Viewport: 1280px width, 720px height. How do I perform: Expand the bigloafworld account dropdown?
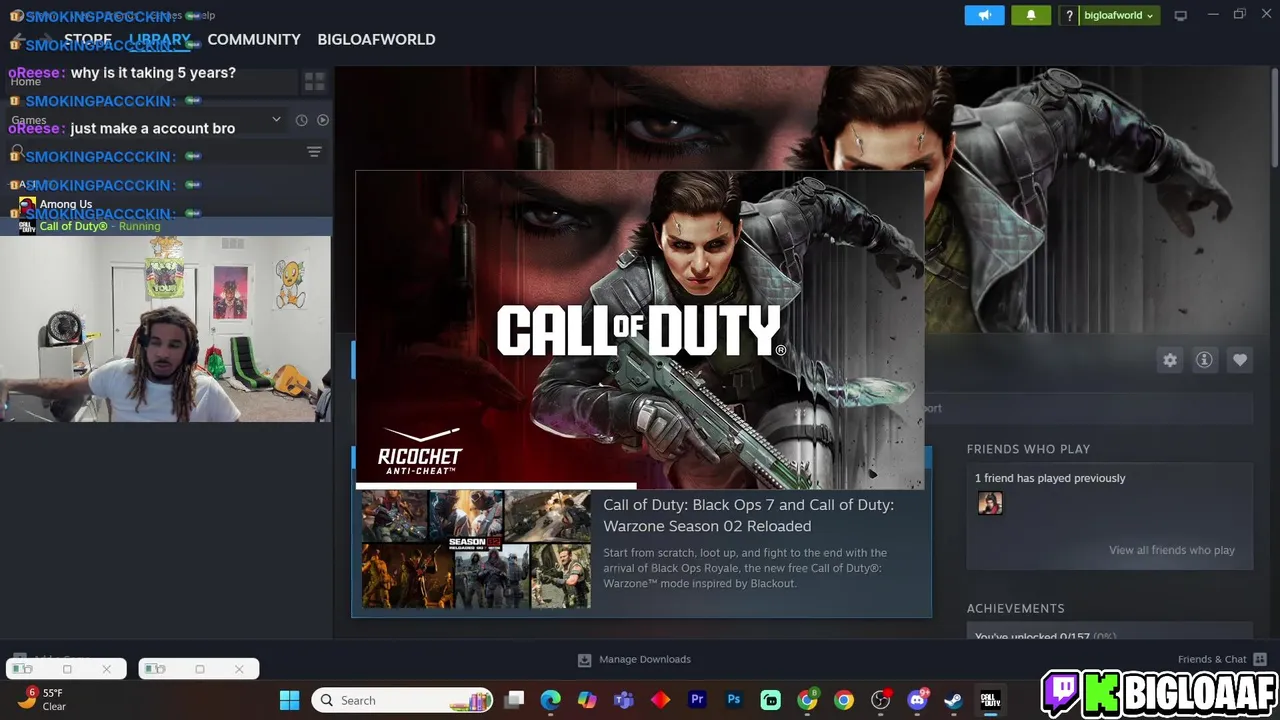(1118, 15)
